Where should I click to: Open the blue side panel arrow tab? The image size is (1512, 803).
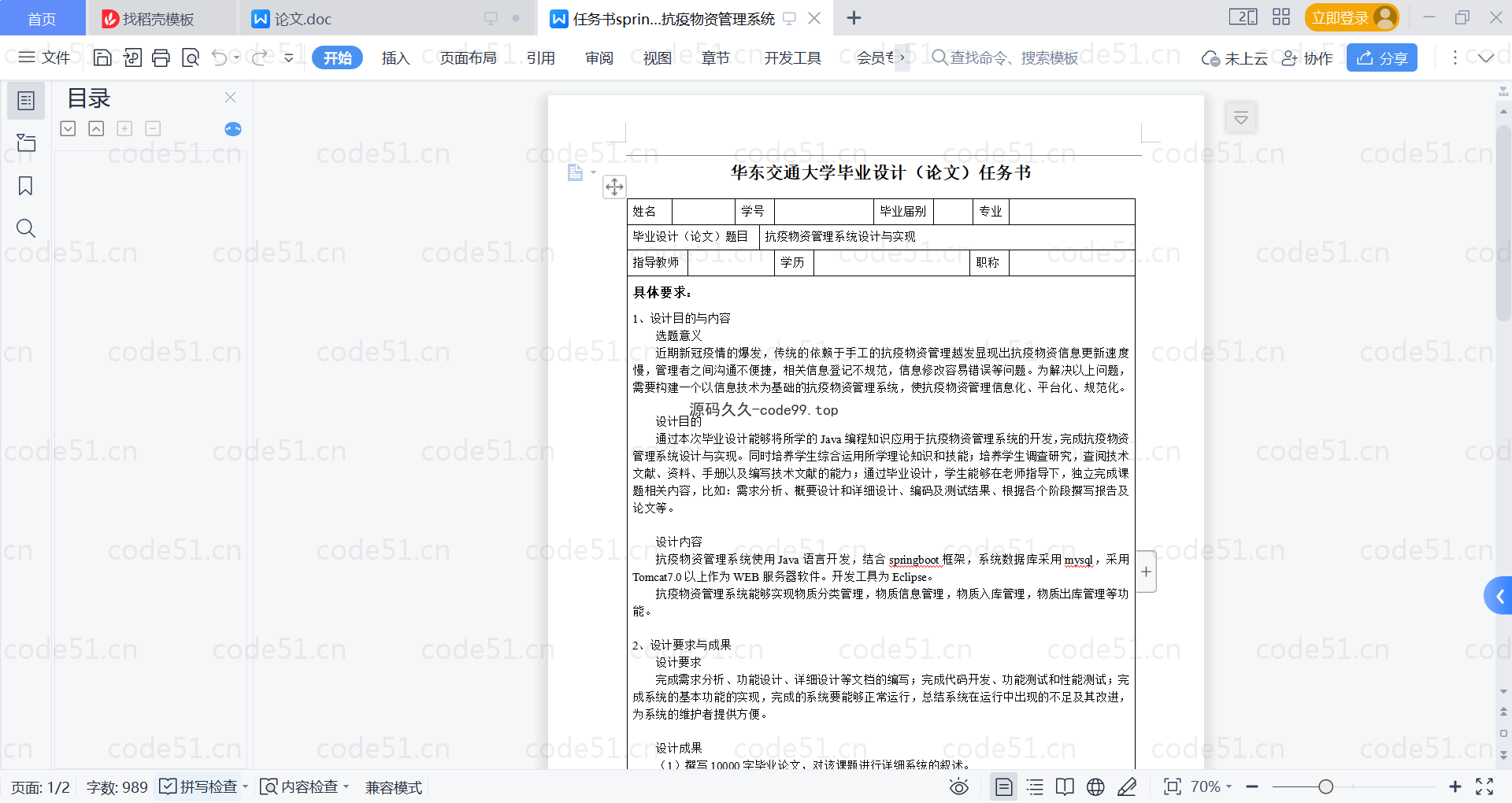coord(1499,596)
